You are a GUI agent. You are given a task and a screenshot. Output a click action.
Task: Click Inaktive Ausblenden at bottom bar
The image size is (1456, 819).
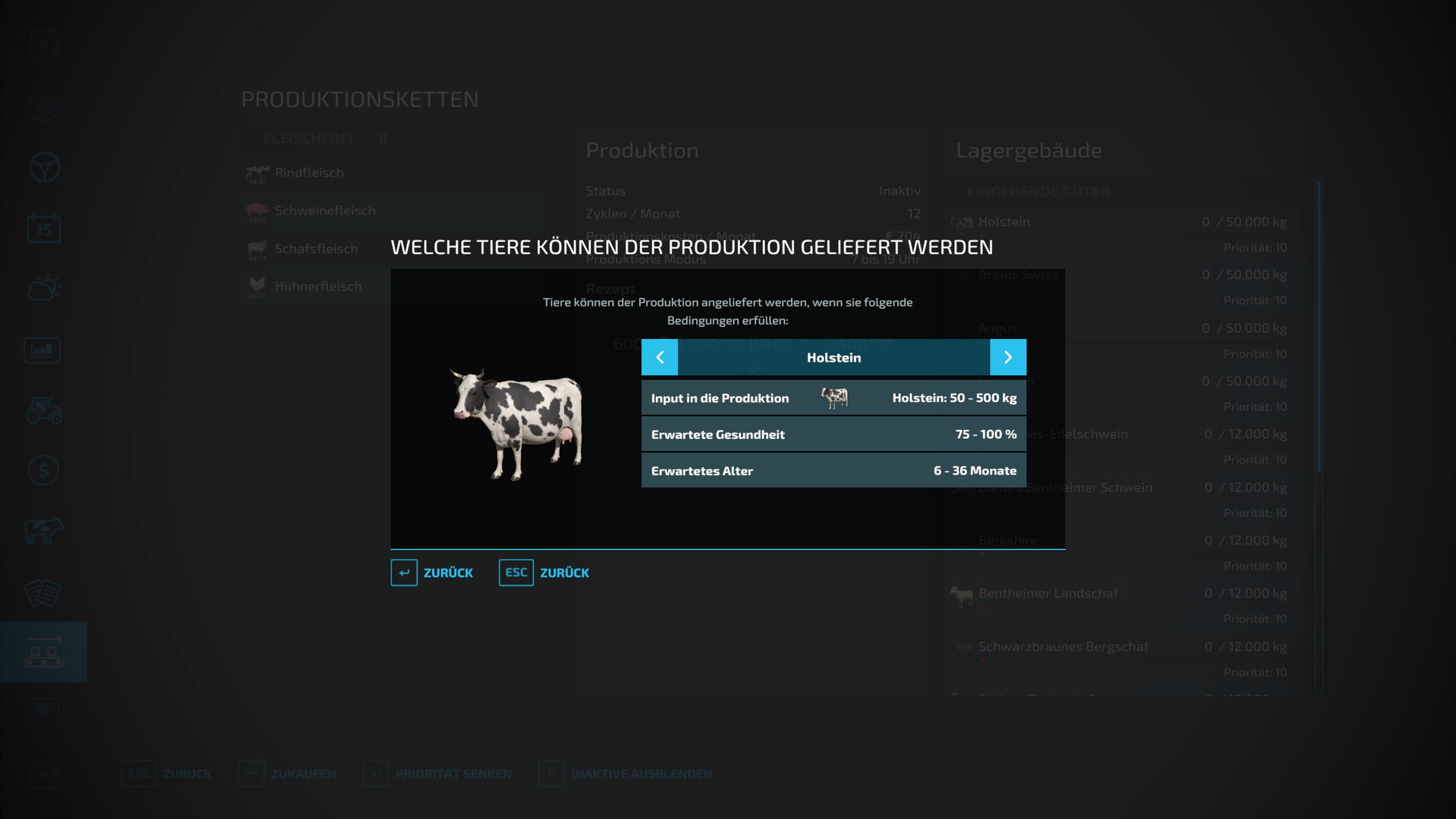pos(641,773)
